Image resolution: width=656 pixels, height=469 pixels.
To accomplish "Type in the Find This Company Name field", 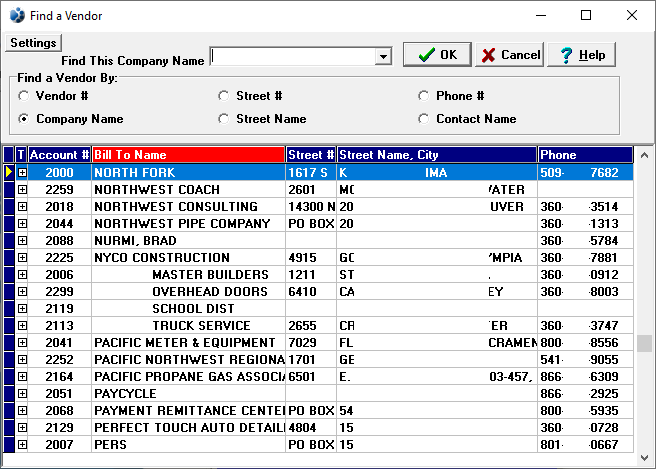I will pyautogui.click(x=292, y=57).
